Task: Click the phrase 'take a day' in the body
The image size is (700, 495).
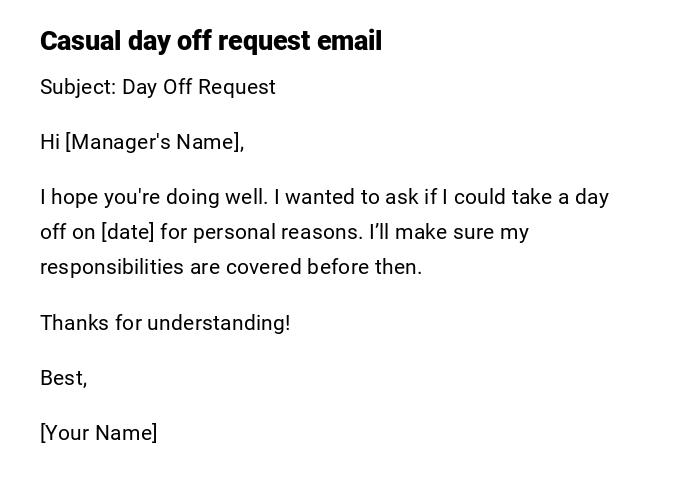Action: pos(560,197)
